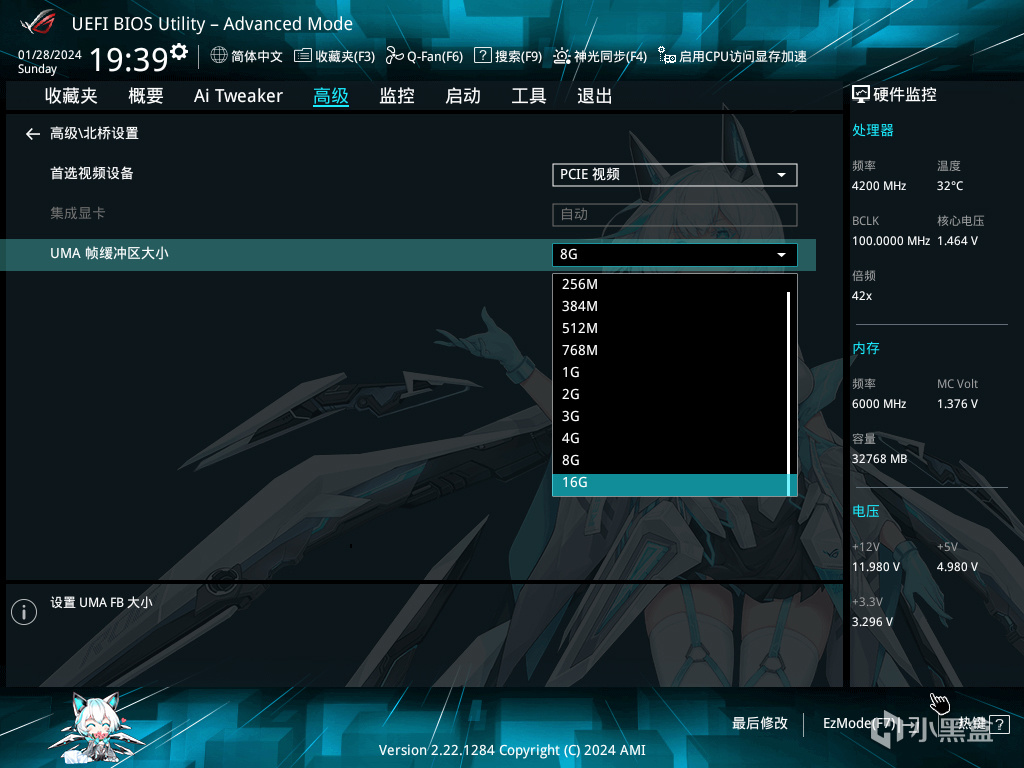Viewport: 1024px width, 768px height.
Task: Open the Ai Tweaker tab
Action: [x=238, y=96]
